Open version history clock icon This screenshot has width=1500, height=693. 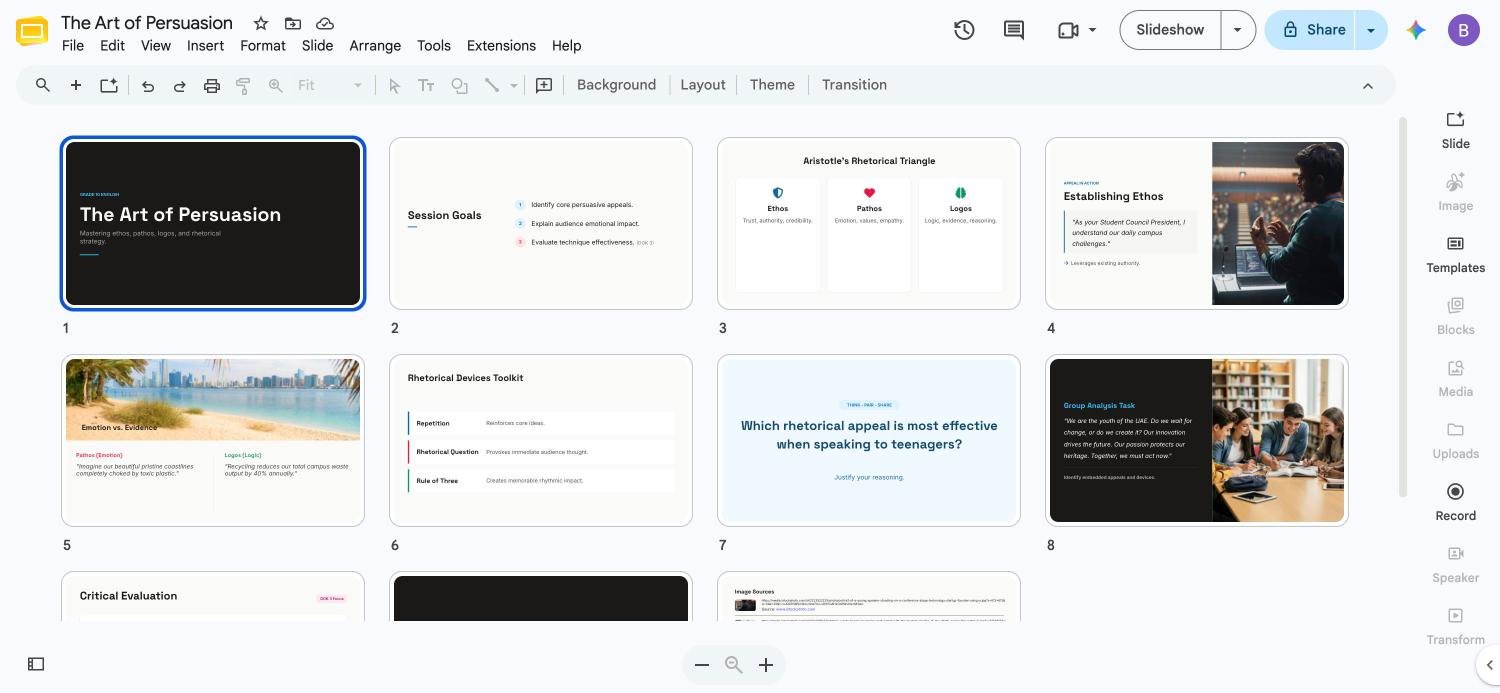(x=964, y=30)
